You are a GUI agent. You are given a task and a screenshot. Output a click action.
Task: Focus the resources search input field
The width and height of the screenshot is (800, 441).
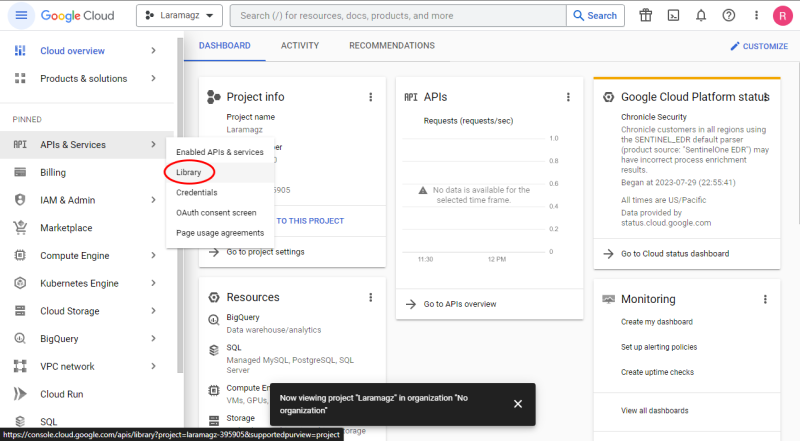tap(398, 15)
